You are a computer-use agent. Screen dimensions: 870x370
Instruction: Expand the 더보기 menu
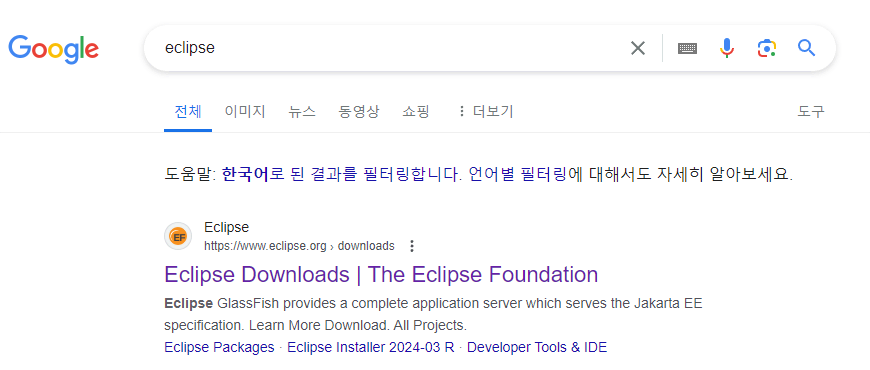click(485, 111)
